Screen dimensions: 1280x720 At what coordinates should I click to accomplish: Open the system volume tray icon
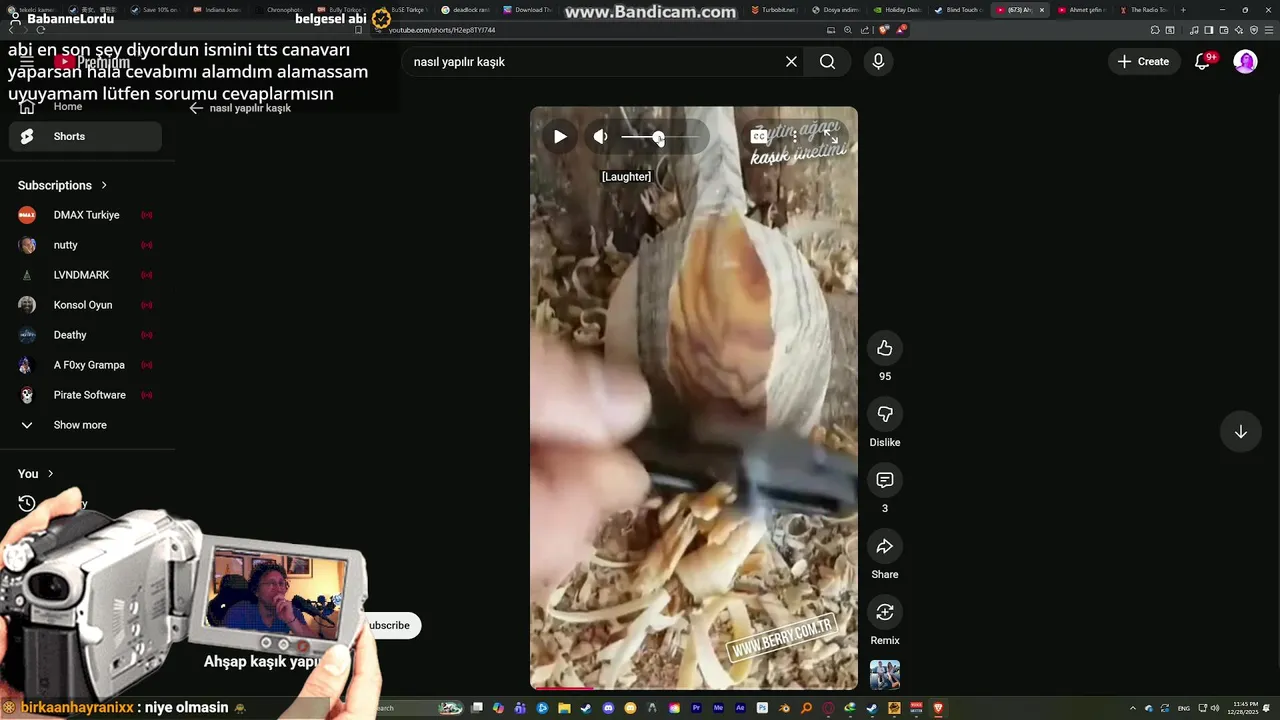(x=1215, y=708)
